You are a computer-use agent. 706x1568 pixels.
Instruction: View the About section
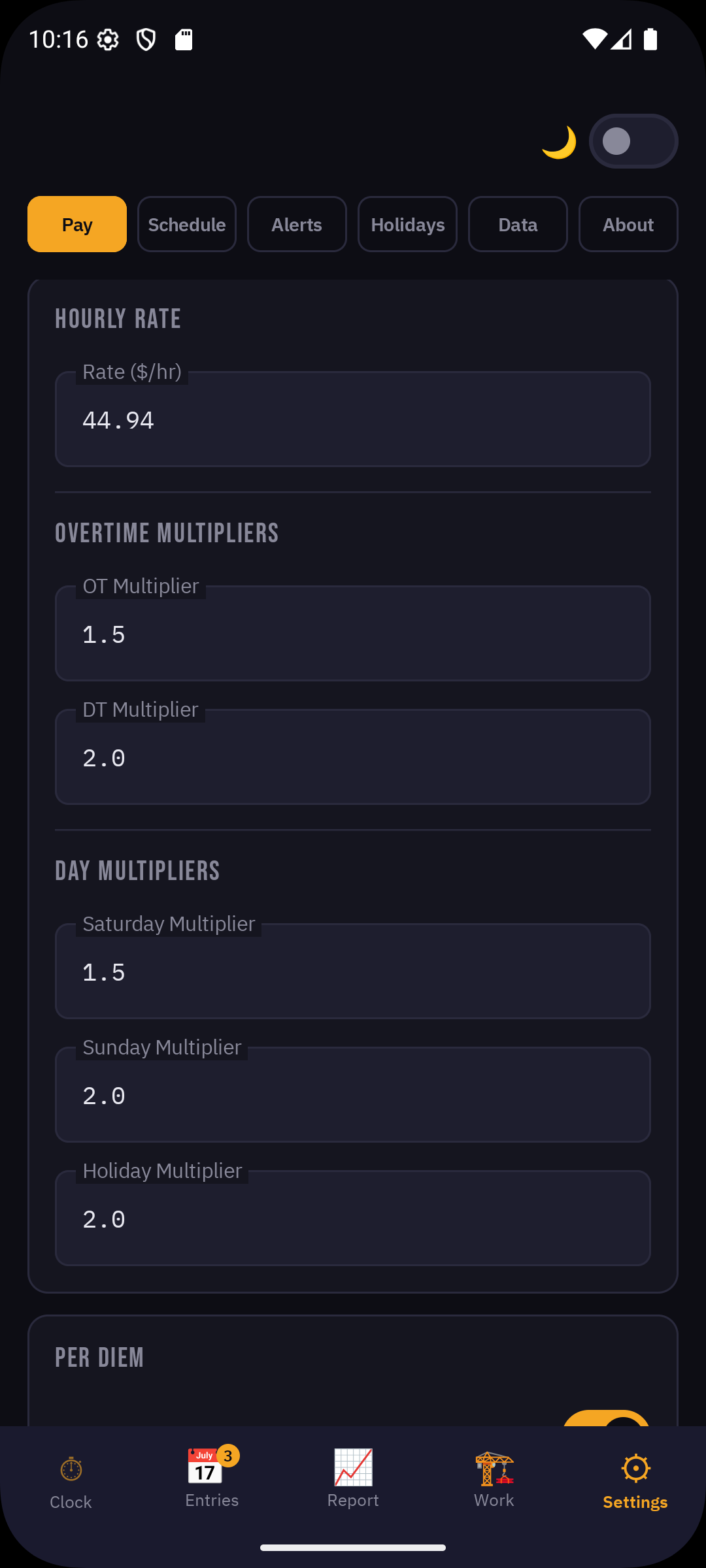(628, 224)
